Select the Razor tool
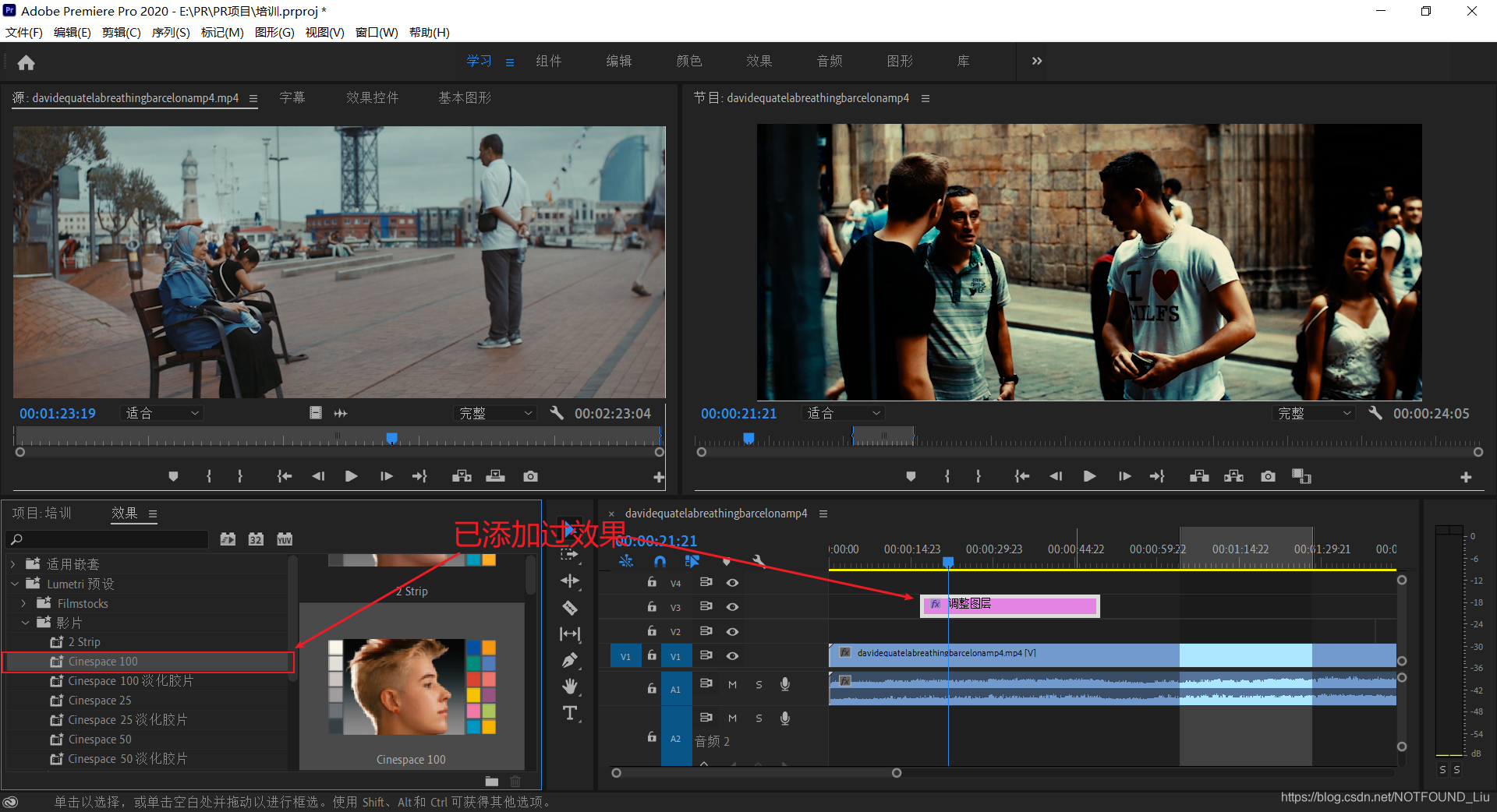1497x812 pixels. click(570, 608)
